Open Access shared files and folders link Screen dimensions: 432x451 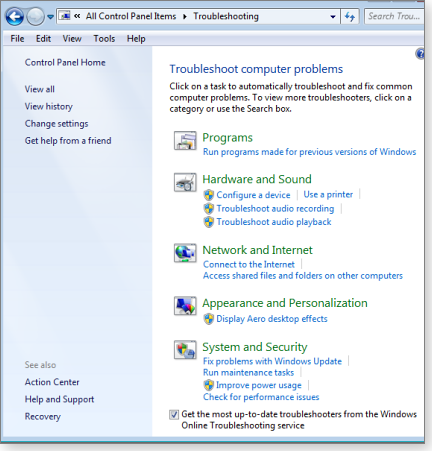[303, 276]
